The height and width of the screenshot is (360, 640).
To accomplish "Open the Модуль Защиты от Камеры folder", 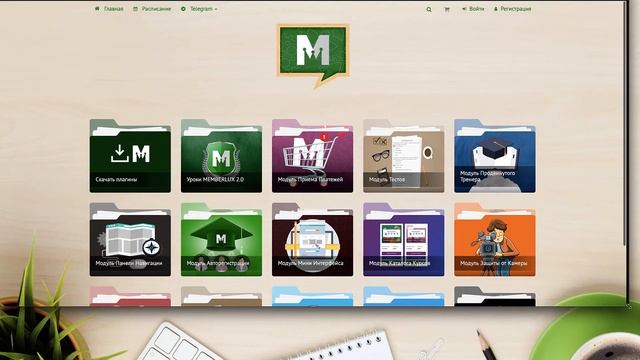I will tap(495, 240).
